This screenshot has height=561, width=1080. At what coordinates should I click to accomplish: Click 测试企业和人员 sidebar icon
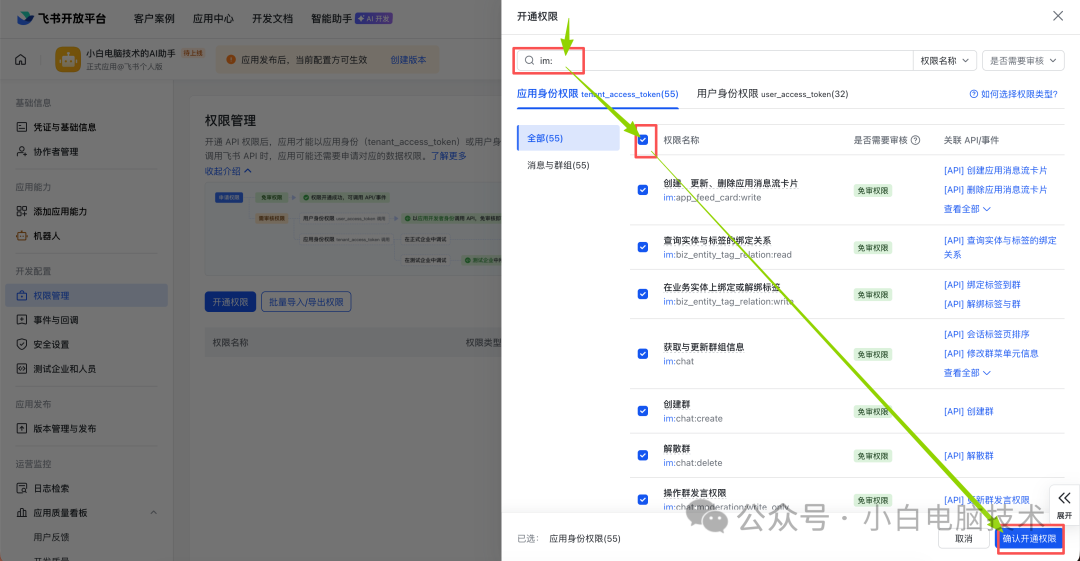(22, 369)
